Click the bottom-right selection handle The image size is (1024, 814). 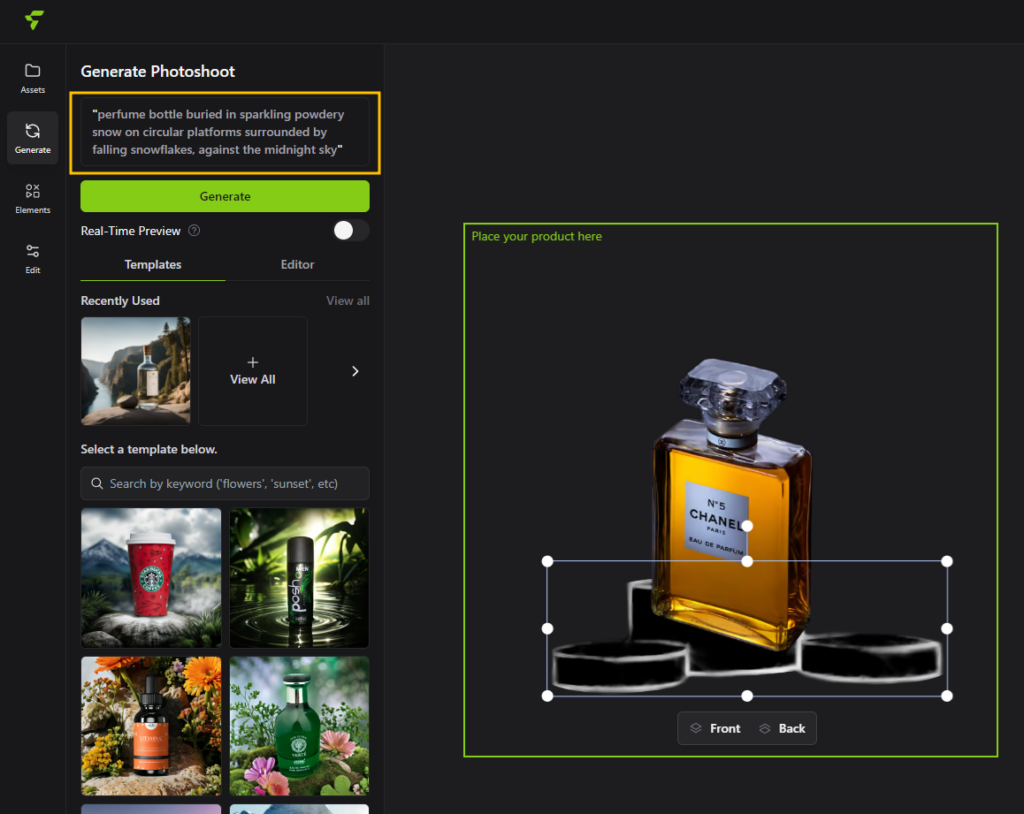(x=947, y=696)
